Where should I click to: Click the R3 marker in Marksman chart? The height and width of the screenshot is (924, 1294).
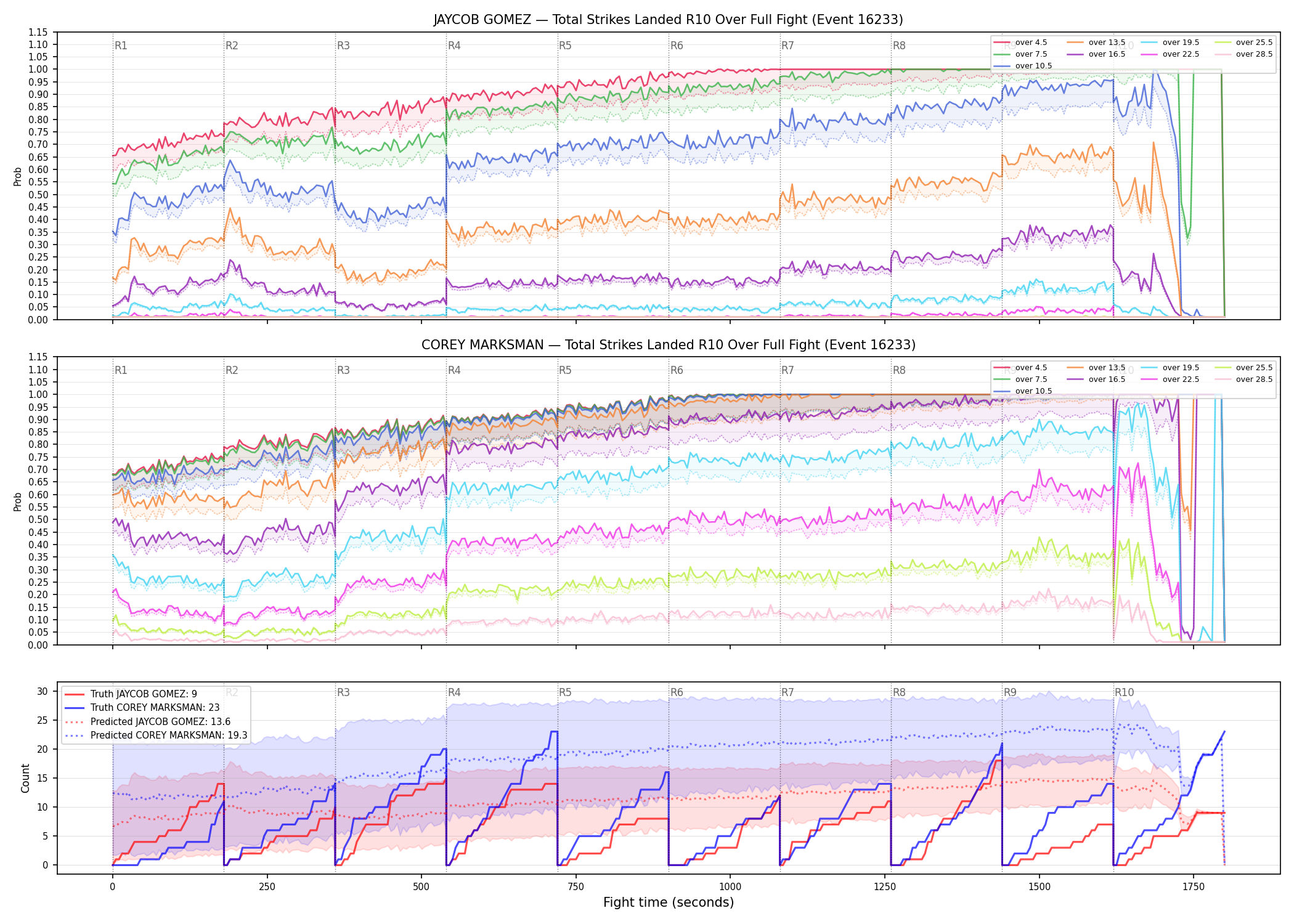click(343, 370)
